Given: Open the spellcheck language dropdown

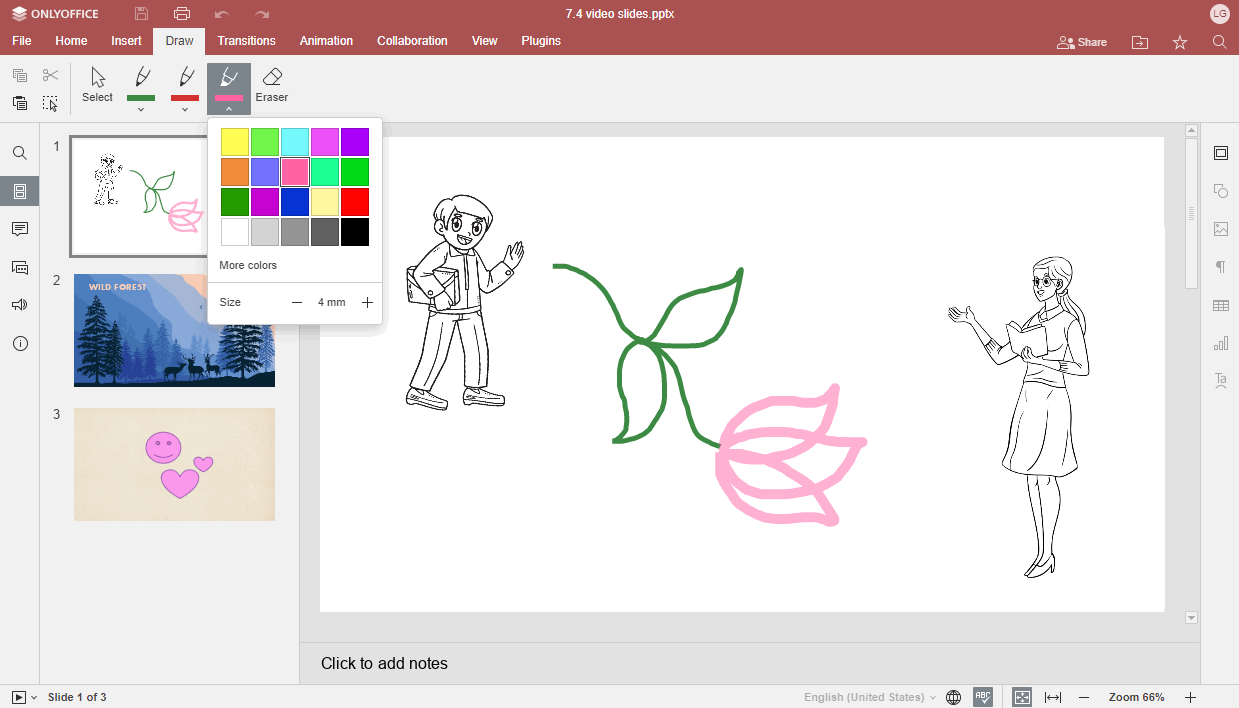Looking at the screenshot, I should (x=868, y=696).
